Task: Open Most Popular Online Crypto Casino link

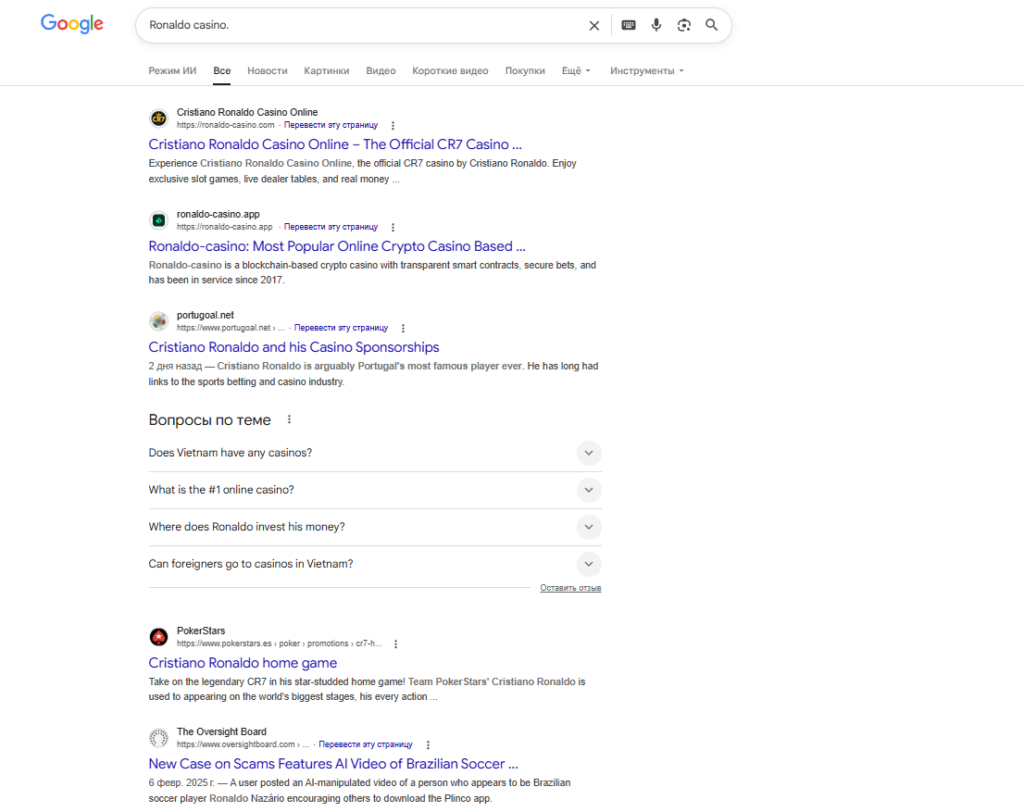Action: pos(337,246)
